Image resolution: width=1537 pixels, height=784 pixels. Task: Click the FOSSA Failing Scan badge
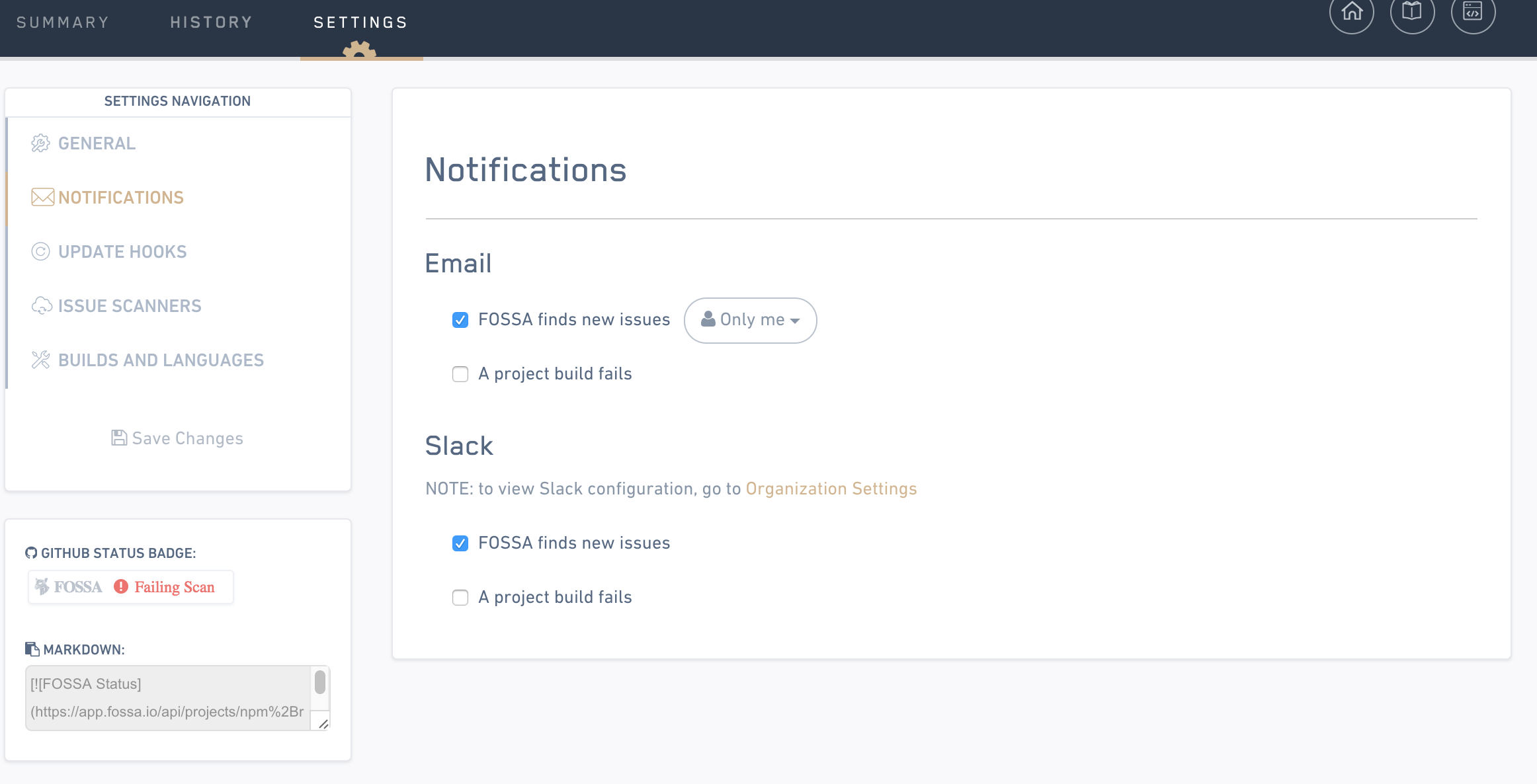point(131,587)
